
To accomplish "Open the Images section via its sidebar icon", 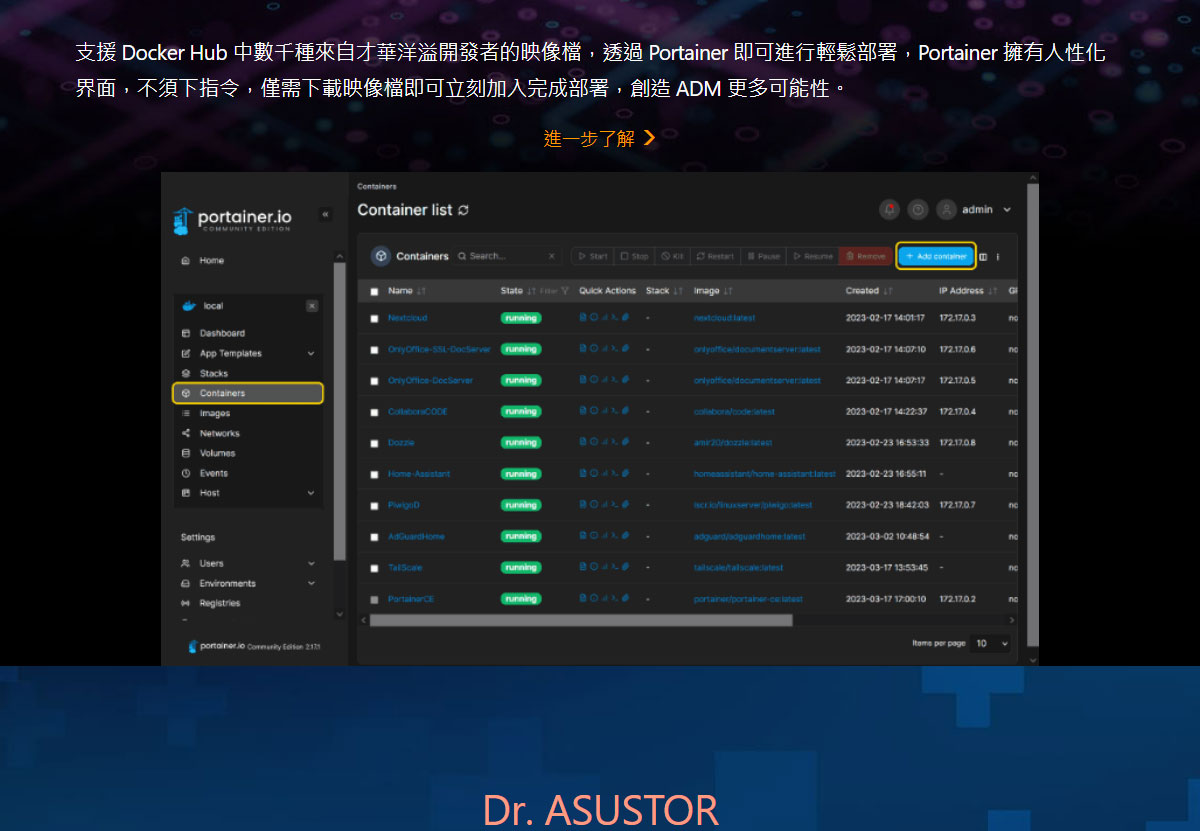I will (x=185, y=413).
